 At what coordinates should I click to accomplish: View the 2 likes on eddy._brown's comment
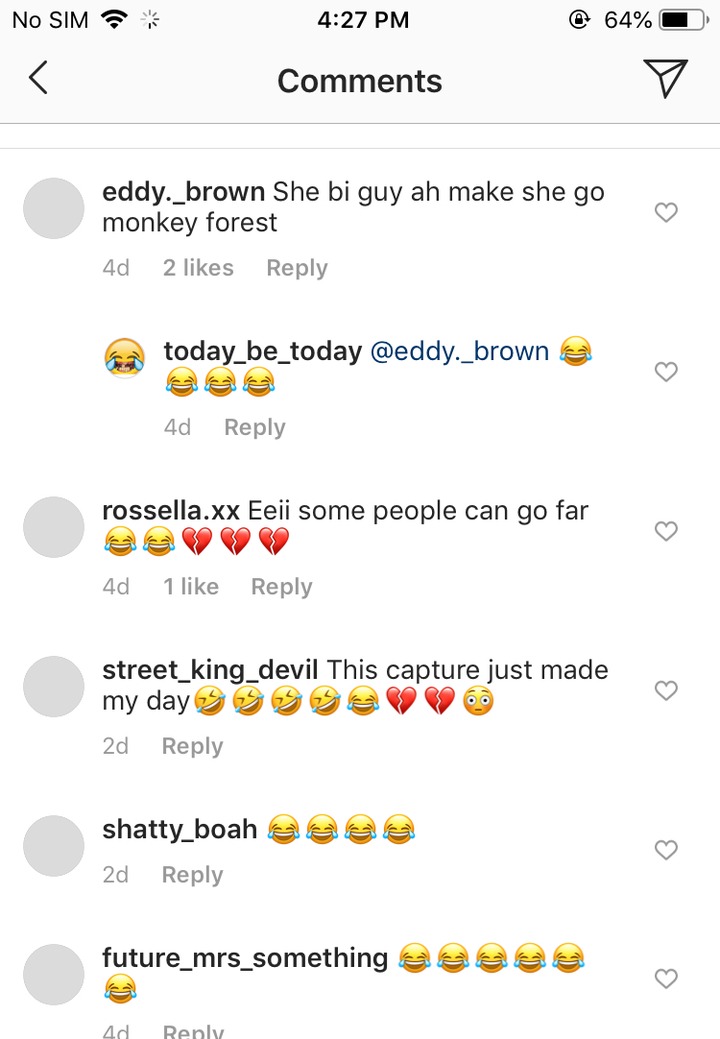click(198, 268)
